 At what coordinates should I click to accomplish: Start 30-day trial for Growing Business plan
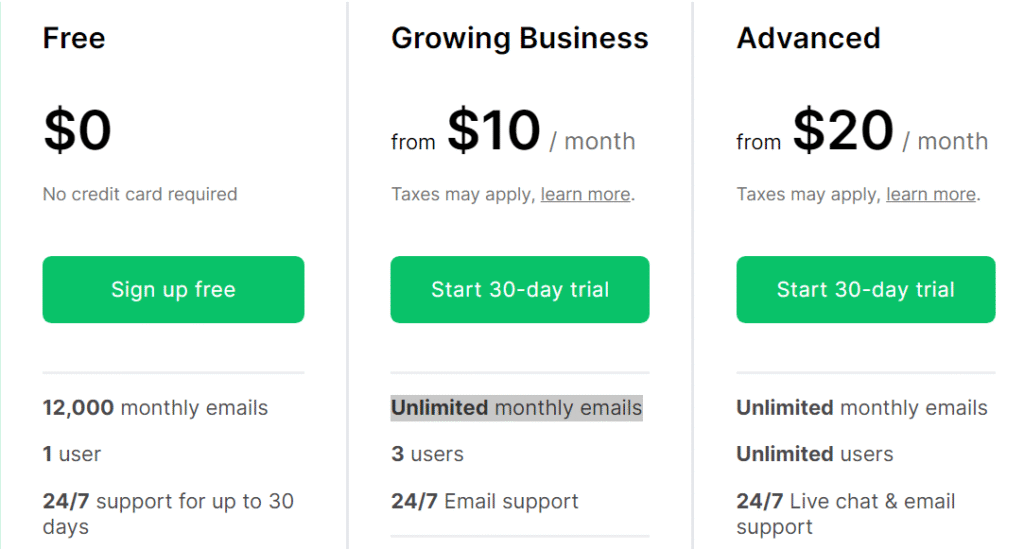[x=520, y=290]
